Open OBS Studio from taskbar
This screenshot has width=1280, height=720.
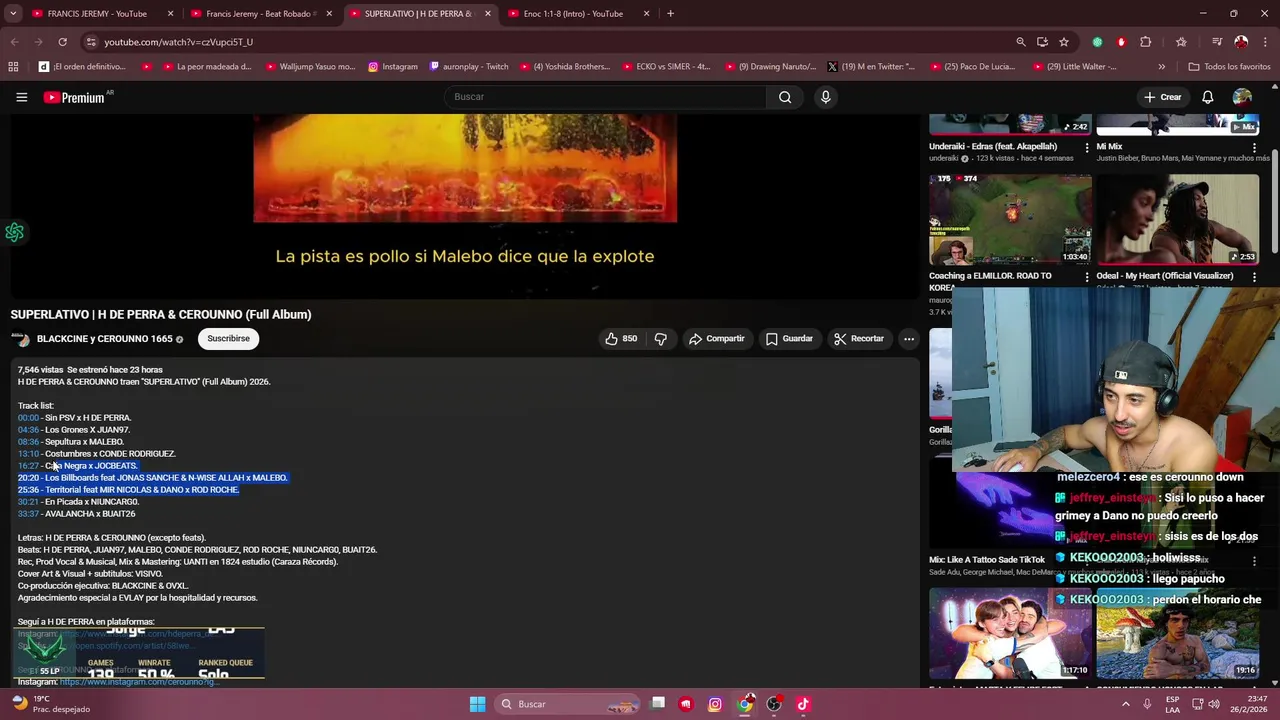pos(774,704)
